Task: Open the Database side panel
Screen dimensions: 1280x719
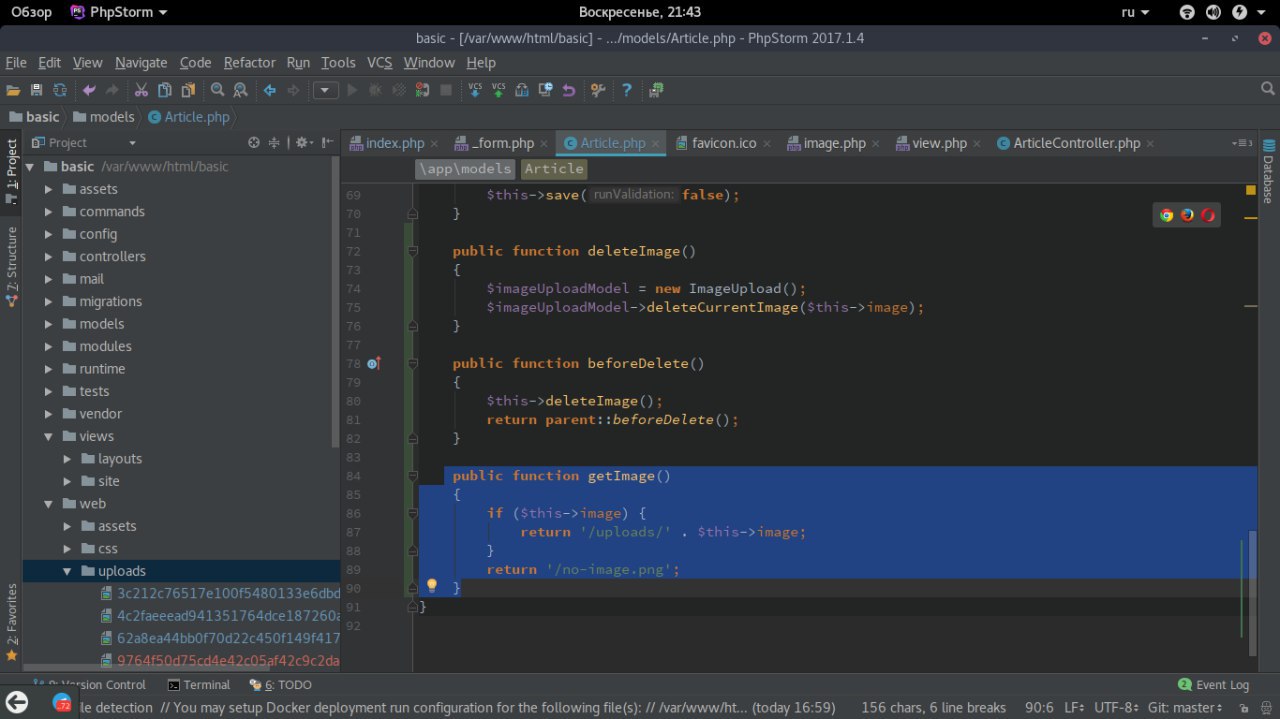Action: tap(1268, 172)
